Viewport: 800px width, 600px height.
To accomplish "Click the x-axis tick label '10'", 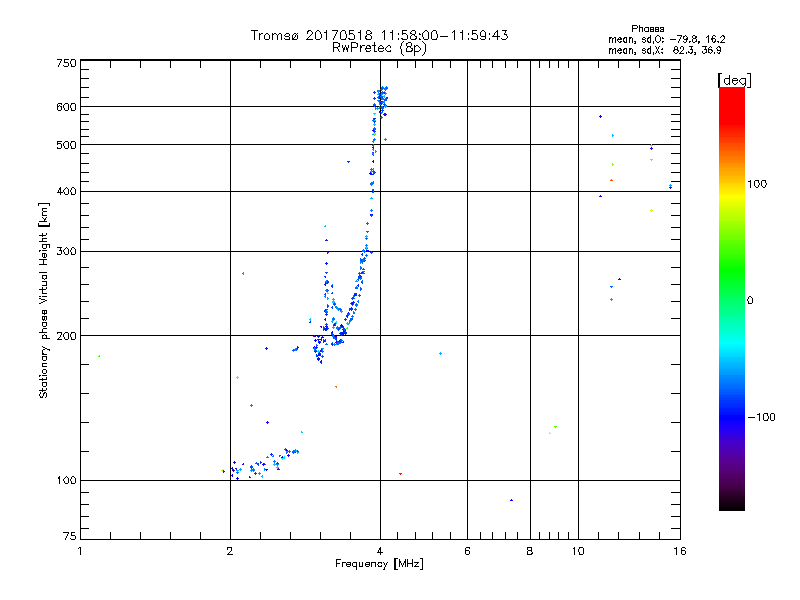I will tap(578, 551).
